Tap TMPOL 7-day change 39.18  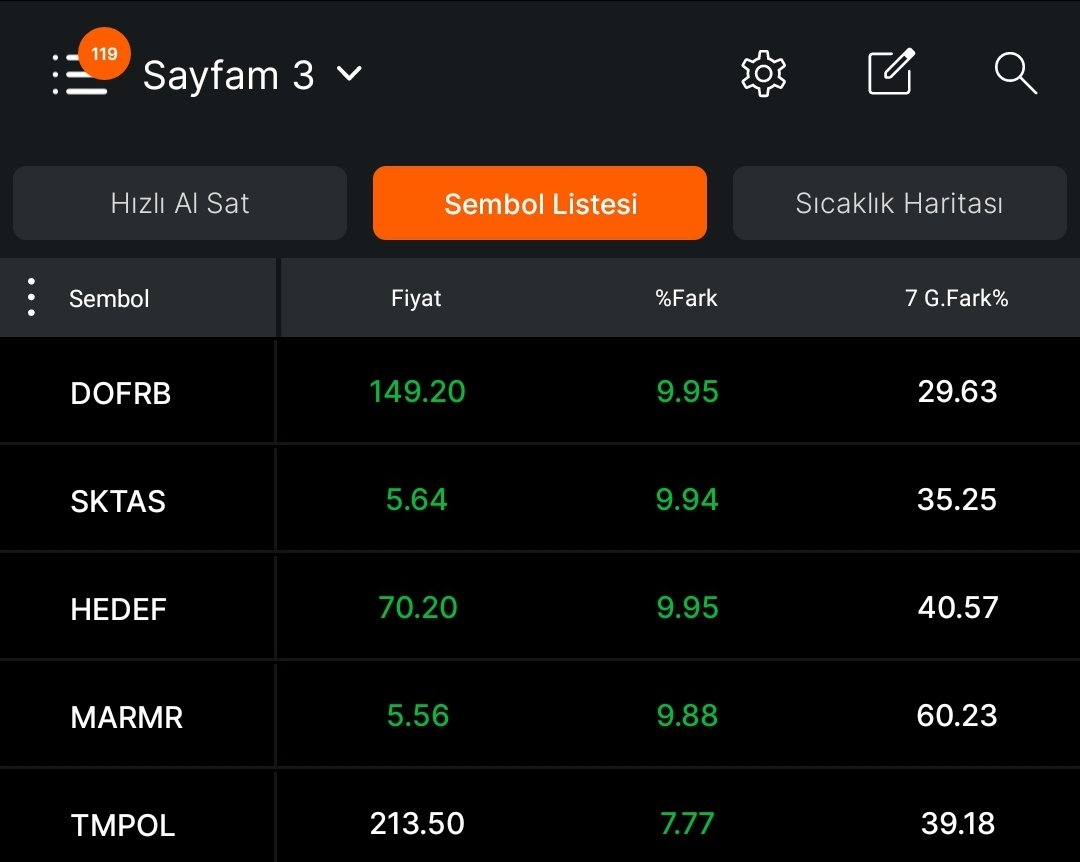(x=958, y=823)
